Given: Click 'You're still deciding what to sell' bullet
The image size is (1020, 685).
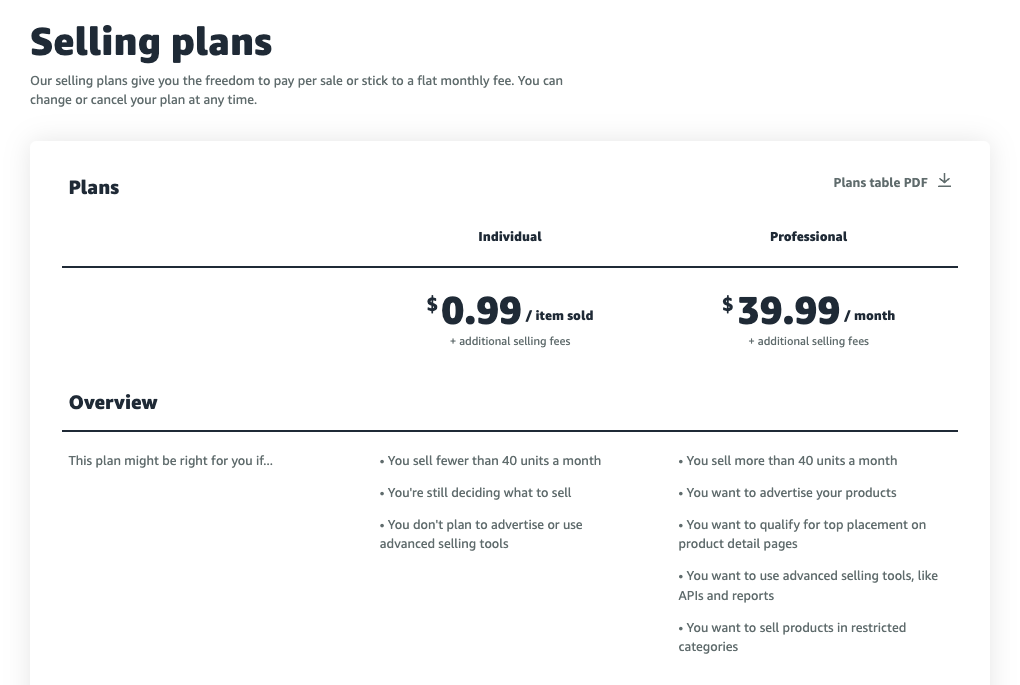Looking at the screenshot, I should pos(476,492).
